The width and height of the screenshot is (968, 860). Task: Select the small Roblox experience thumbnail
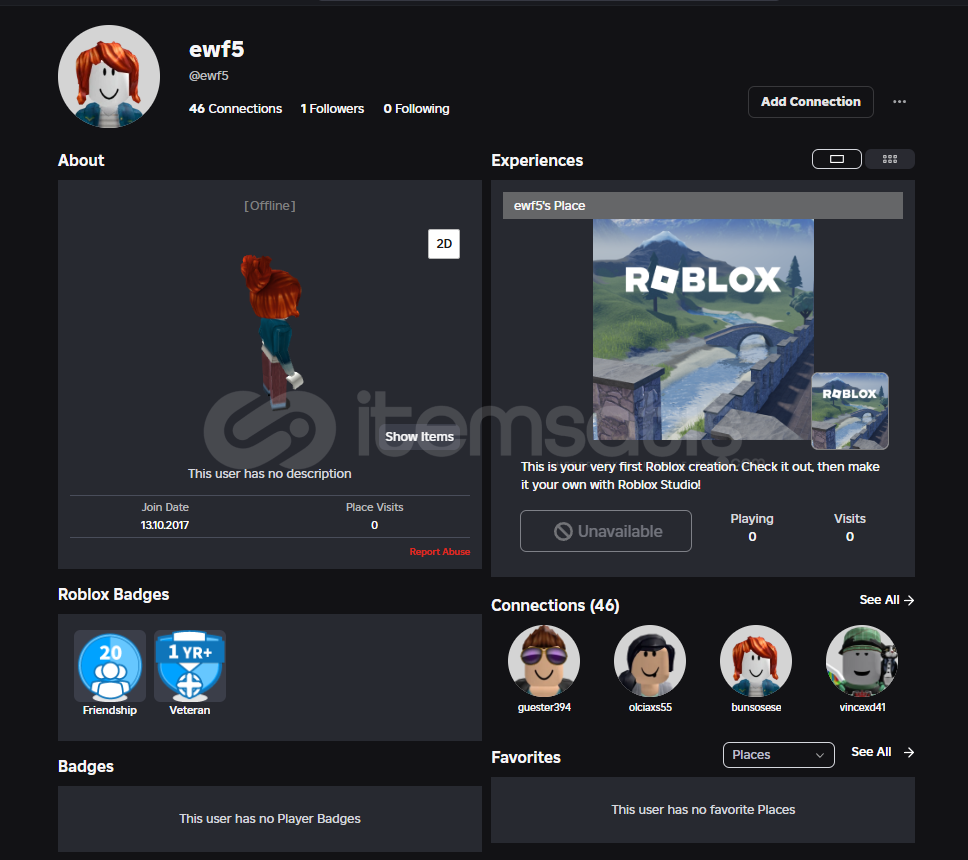pyautogui.click(x=849, y=410)
